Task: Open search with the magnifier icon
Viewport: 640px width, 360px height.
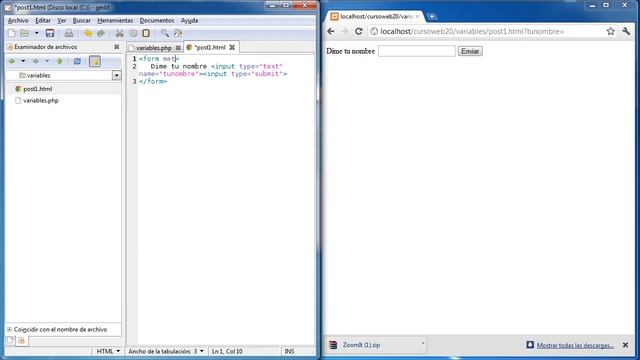Action: coord(164,33)
